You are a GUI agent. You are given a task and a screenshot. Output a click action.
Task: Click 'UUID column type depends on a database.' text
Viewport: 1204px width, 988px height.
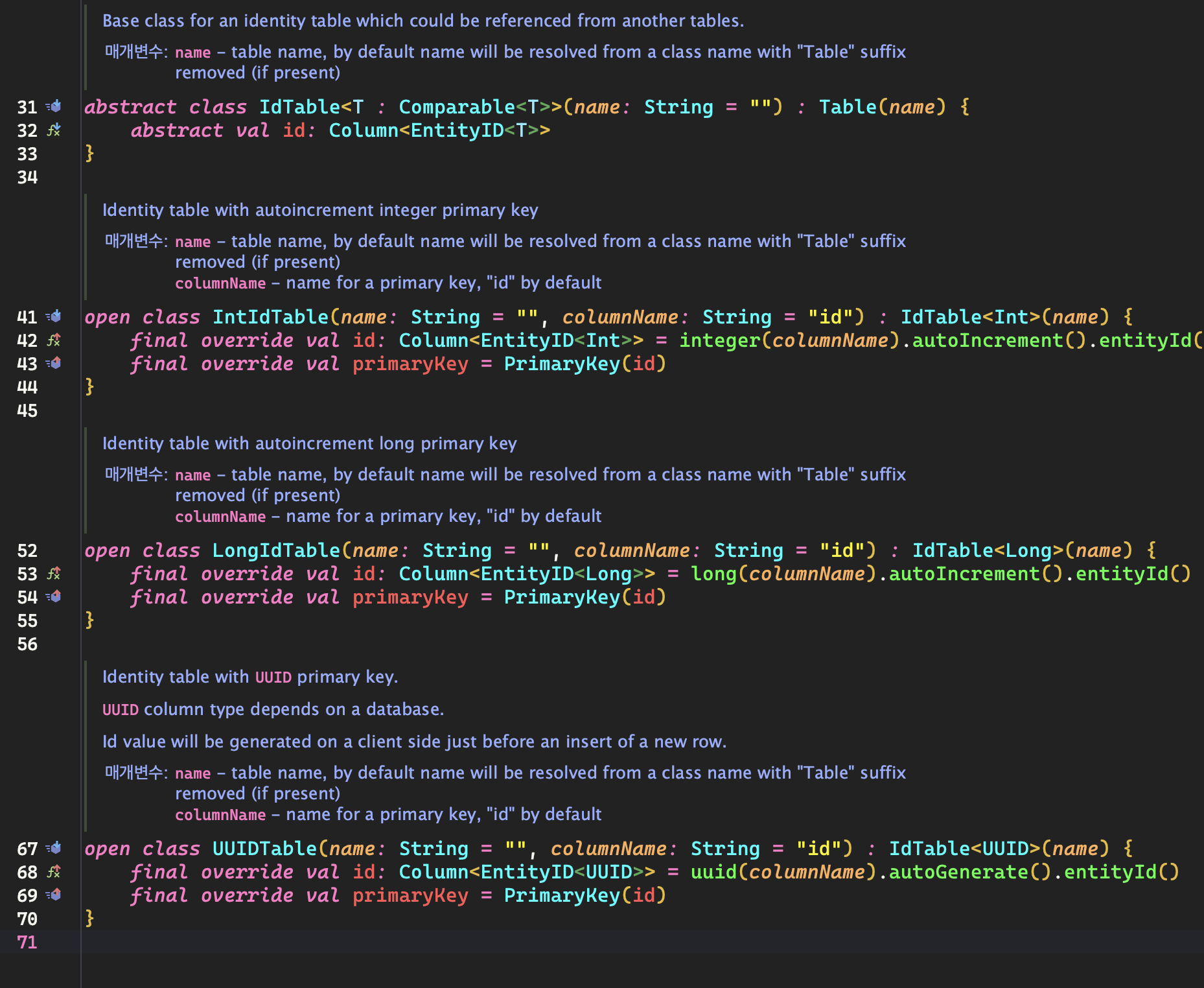point(273,709)
